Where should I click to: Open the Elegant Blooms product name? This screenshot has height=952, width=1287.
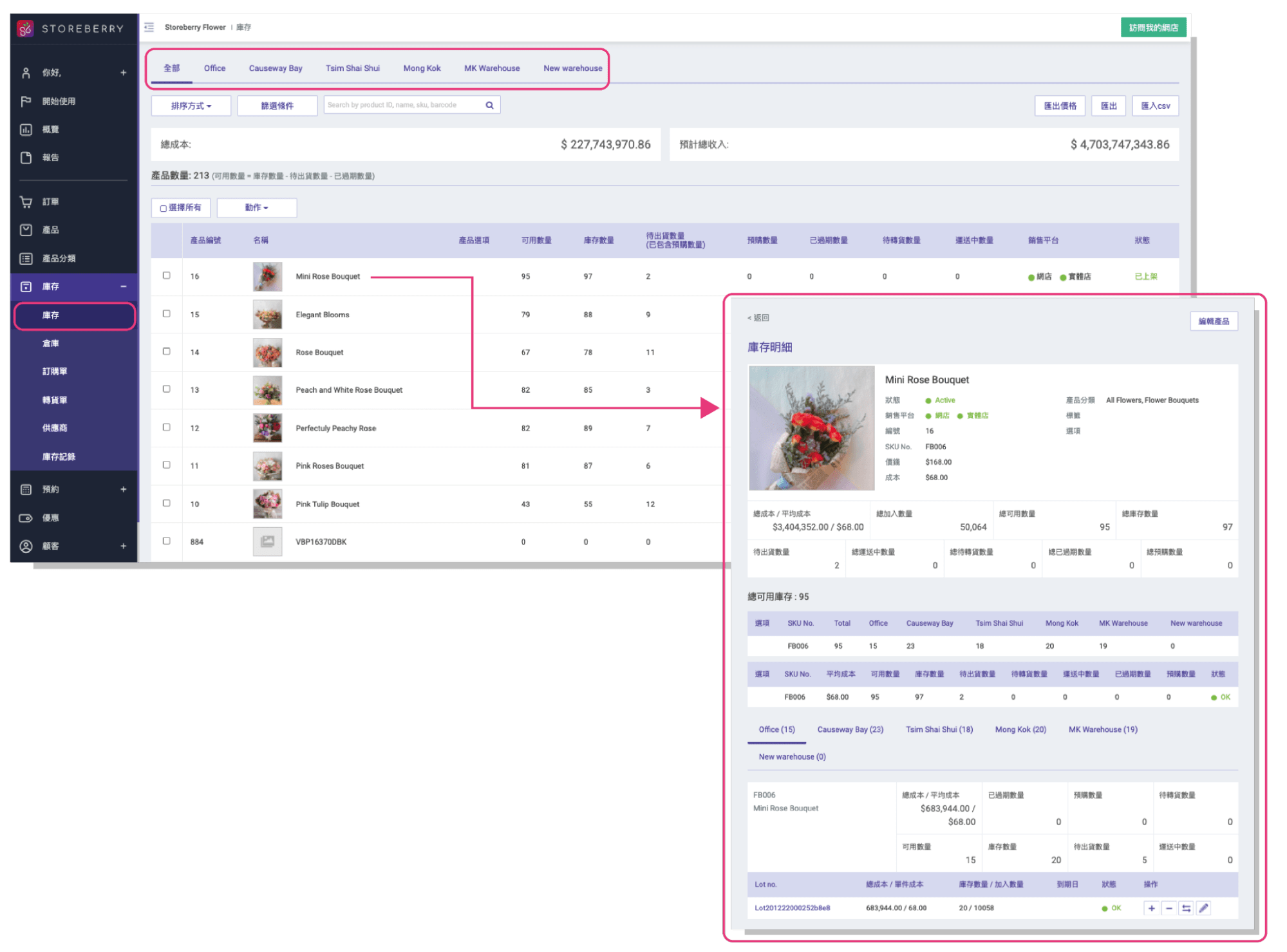tap(323, 315)
